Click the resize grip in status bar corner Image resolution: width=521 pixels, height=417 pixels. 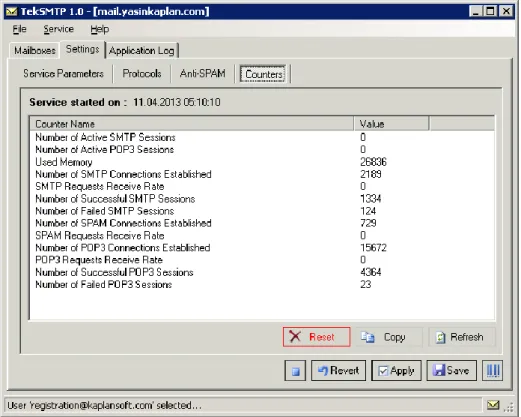(x=509, y=407)
